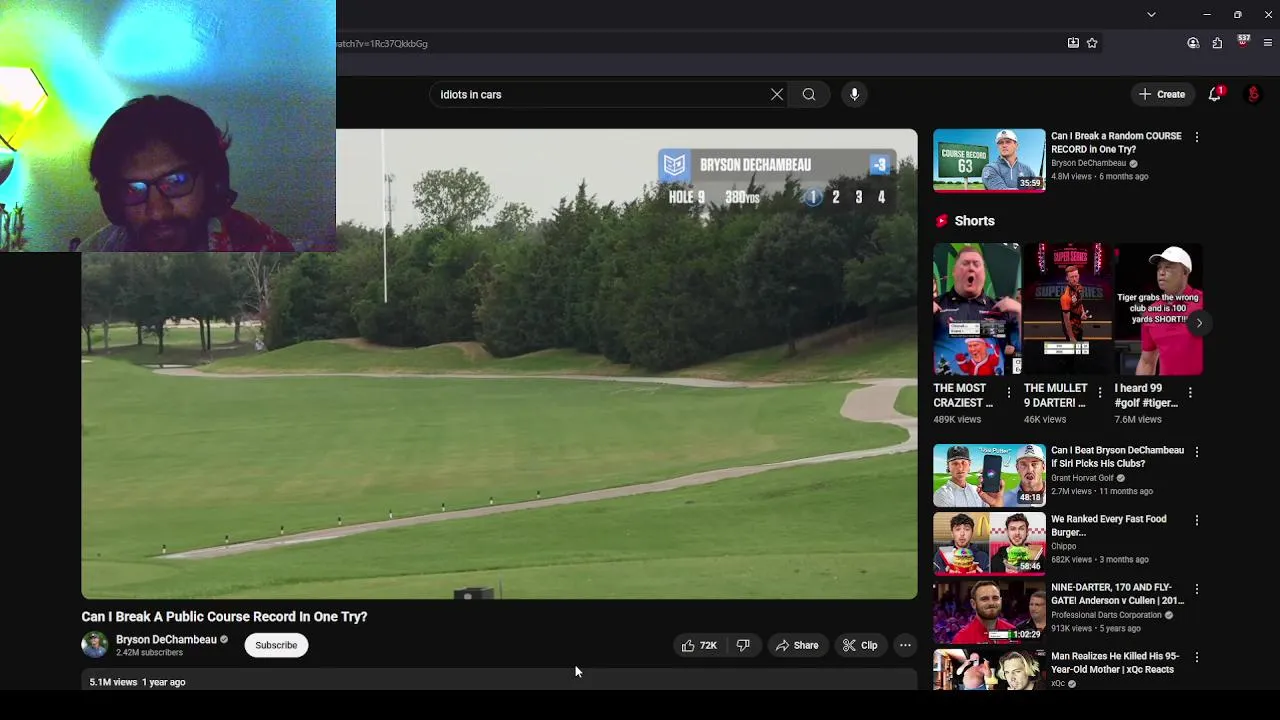Image resolution: width=1280 pixels, height=720 pixels.
Task: Open THE MULLET 9 DARTER short thumbnail
Action: 1067,309
